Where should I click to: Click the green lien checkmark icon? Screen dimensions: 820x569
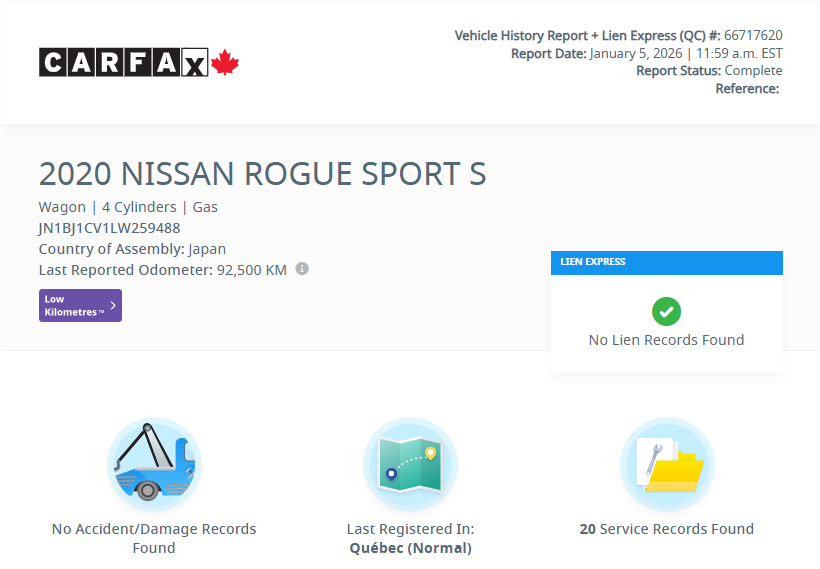point(666,311)
